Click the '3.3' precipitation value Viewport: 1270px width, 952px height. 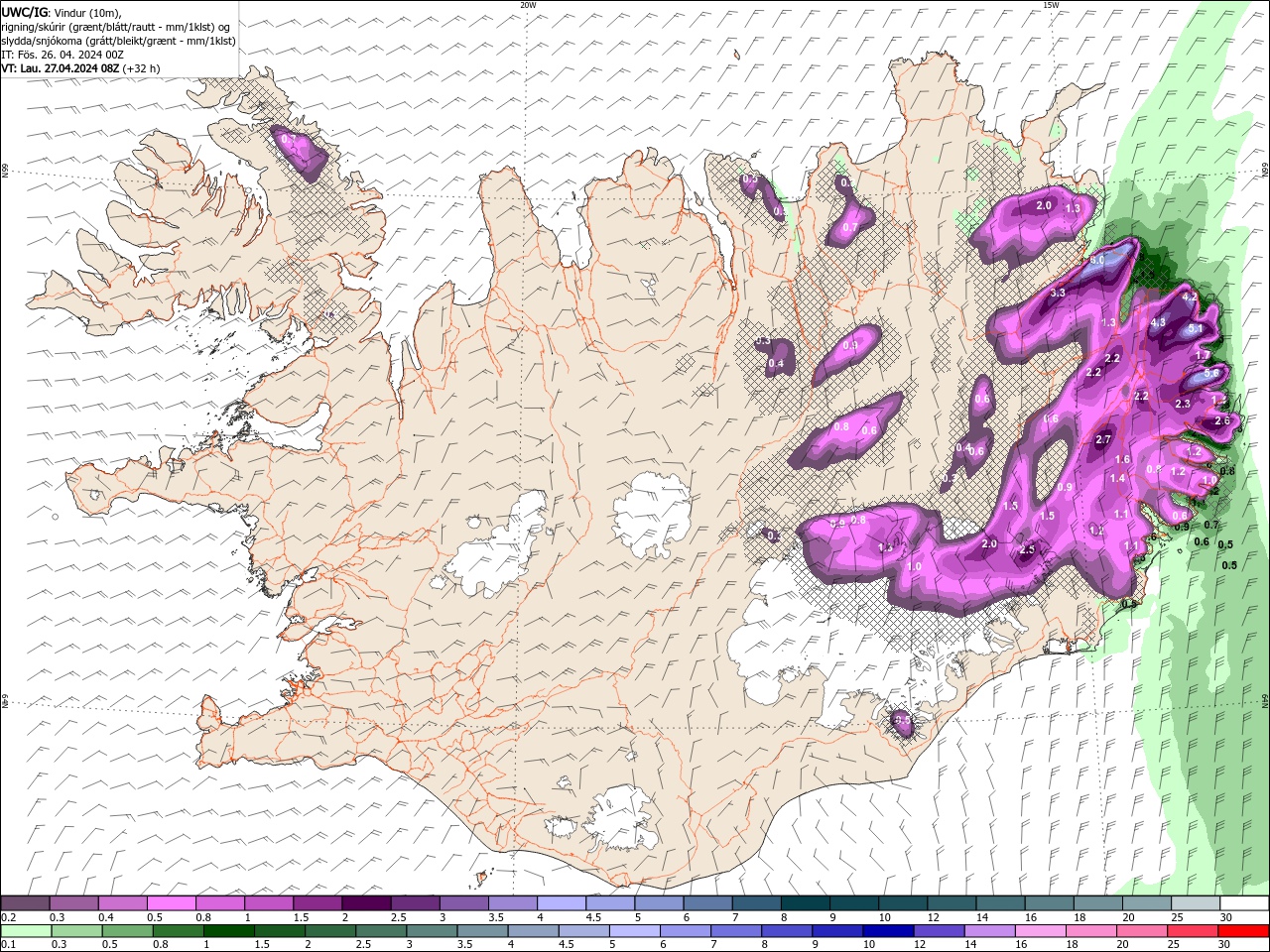1058,293
